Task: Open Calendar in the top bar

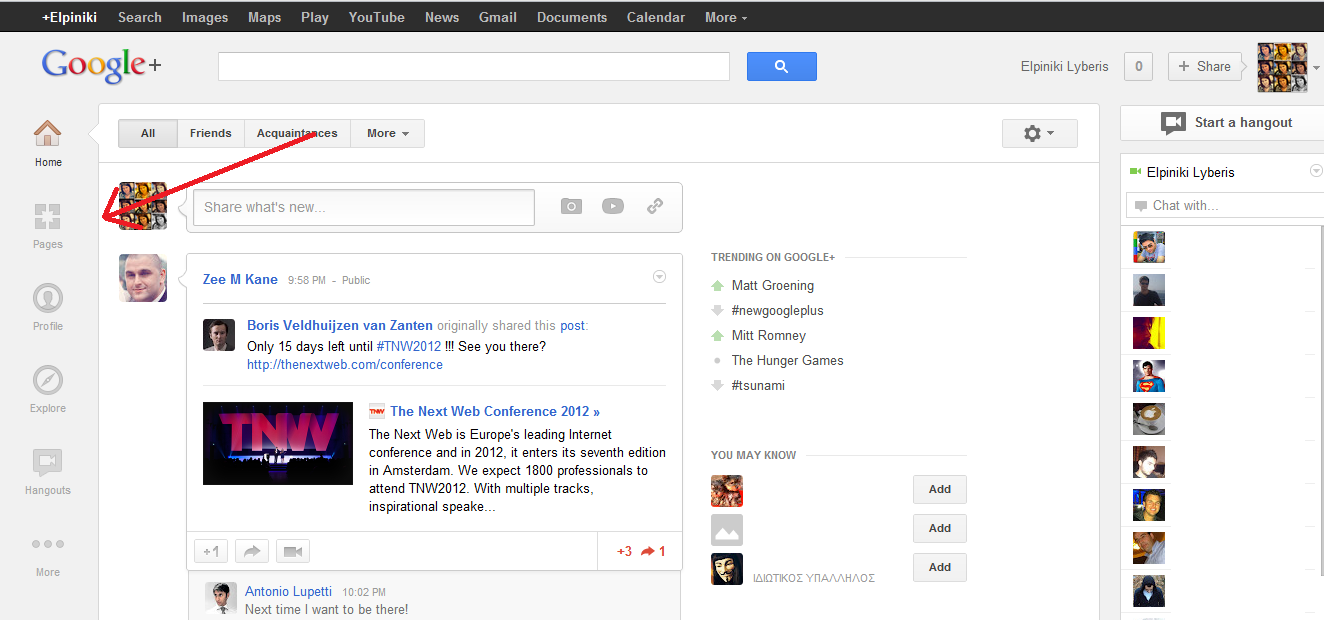Action: tap(656, 17)
